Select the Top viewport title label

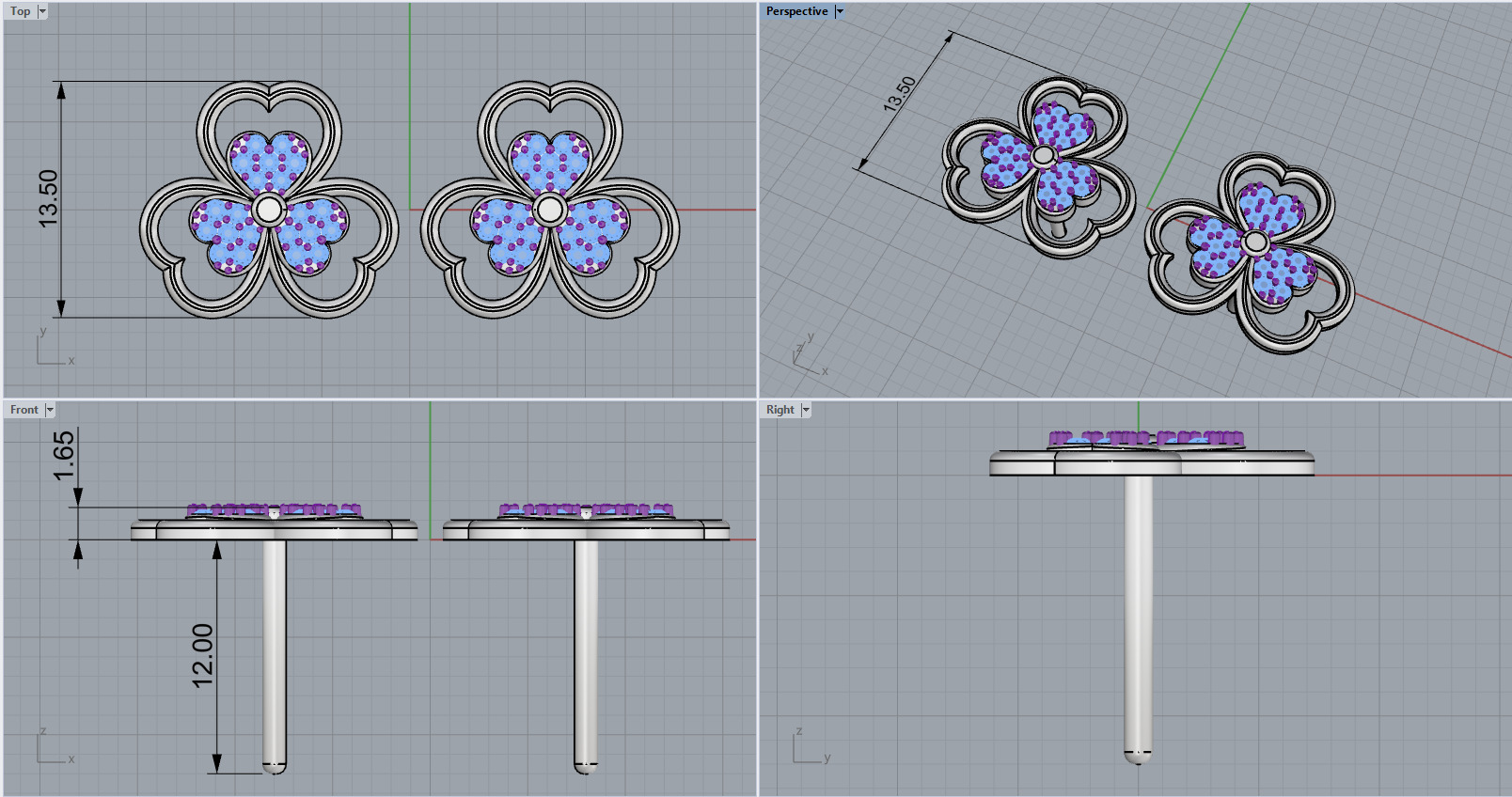click(20, 11)
